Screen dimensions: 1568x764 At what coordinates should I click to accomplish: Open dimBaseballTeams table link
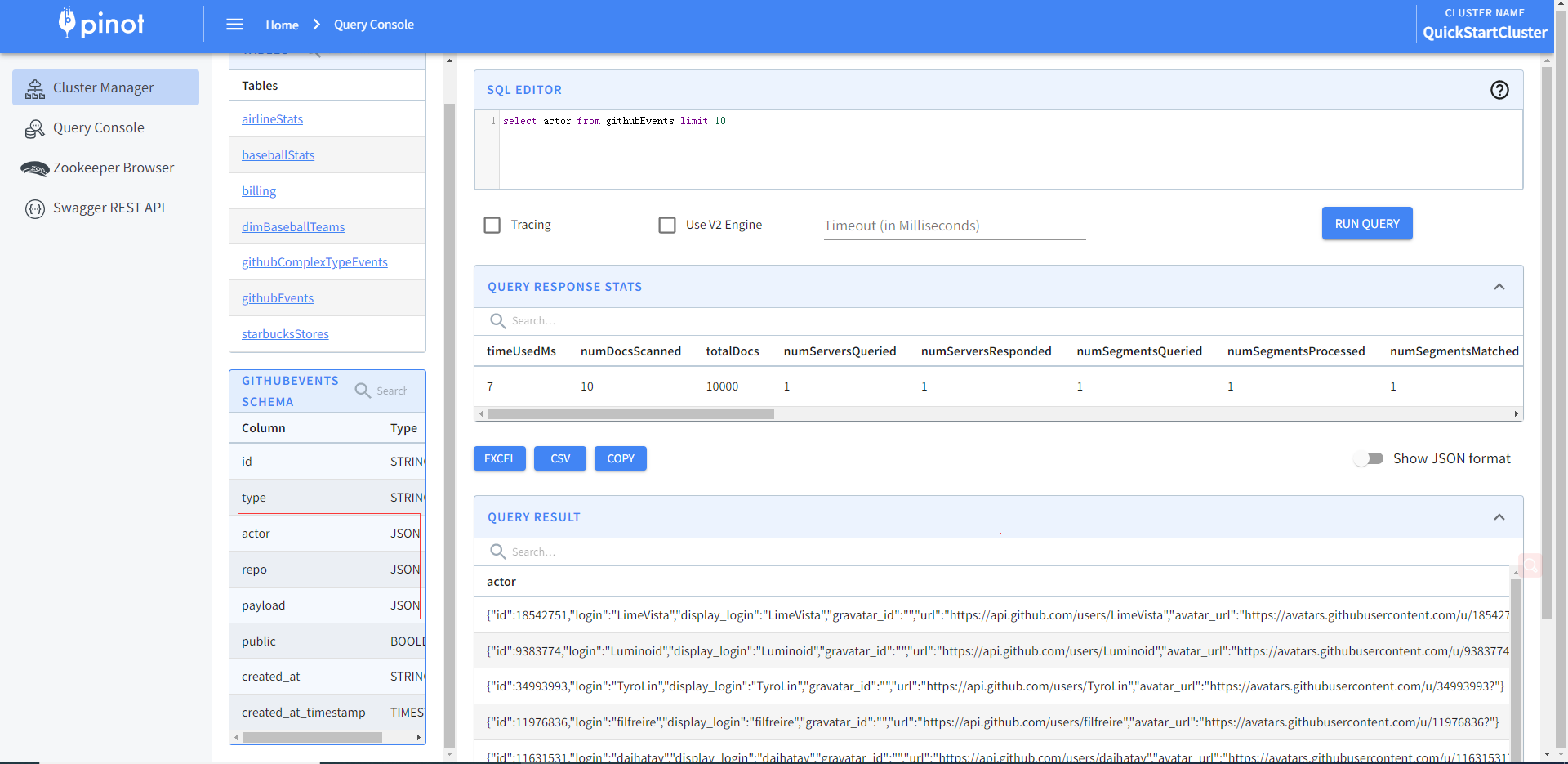point(293,227)
